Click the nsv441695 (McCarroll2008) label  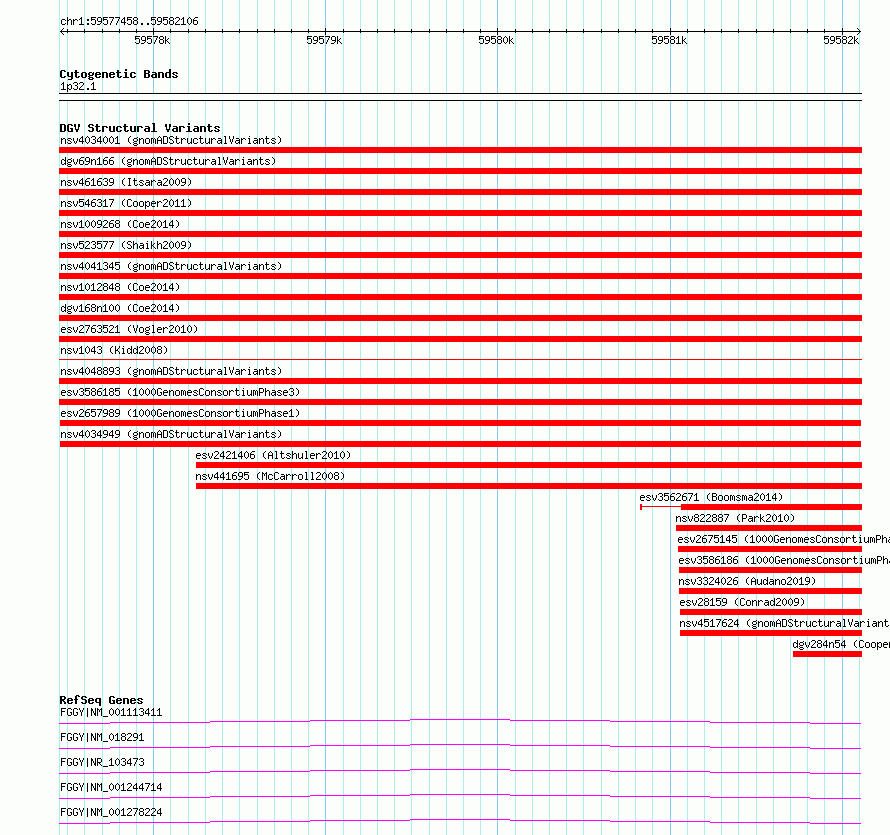[x=270, y=476]
